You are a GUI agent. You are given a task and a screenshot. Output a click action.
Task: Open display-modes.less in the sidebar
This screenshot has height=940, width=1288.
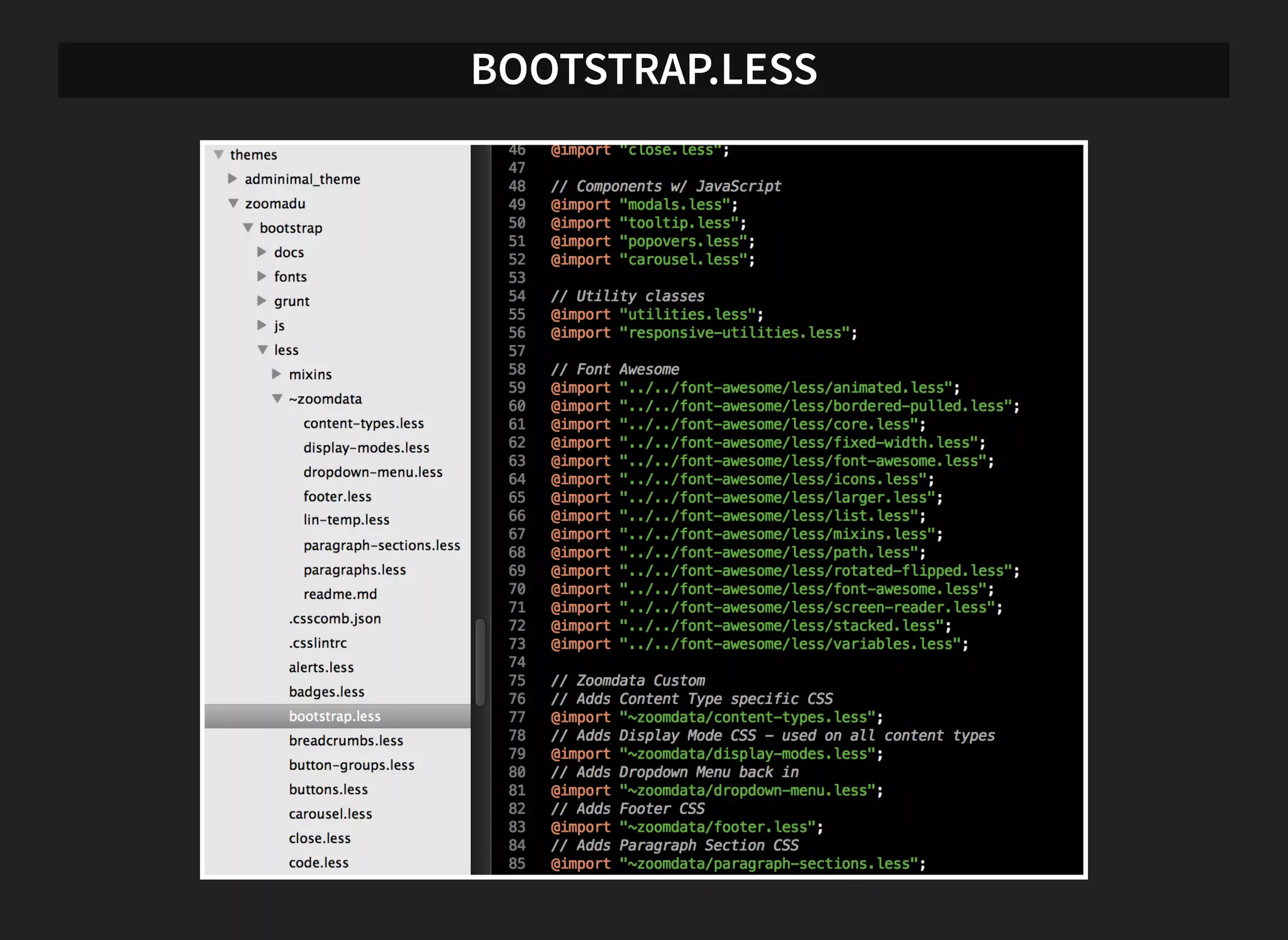[366, 448]
